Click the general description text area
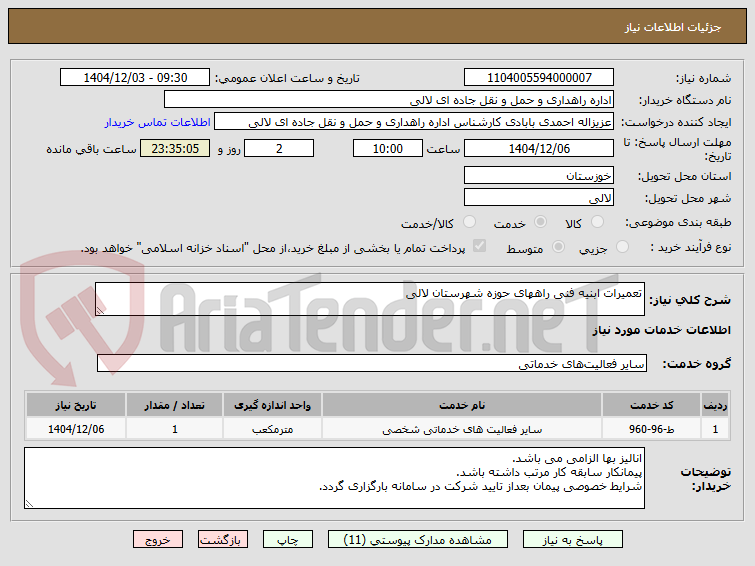Image resolution: width=755 pixels, height=566 pixels. click(x=370, y=299)
